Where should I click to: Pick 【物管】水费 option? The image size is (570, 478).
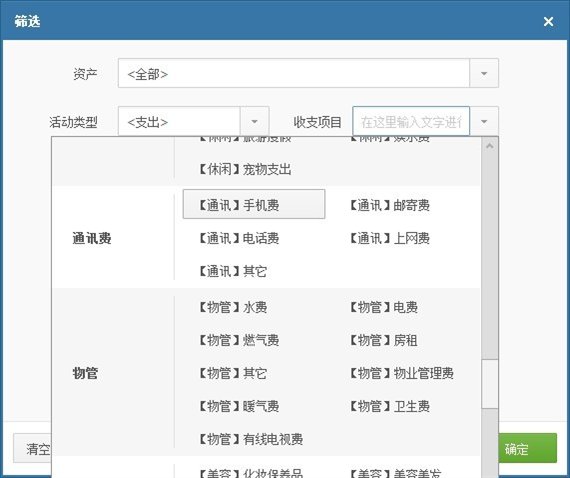(233, 308)
